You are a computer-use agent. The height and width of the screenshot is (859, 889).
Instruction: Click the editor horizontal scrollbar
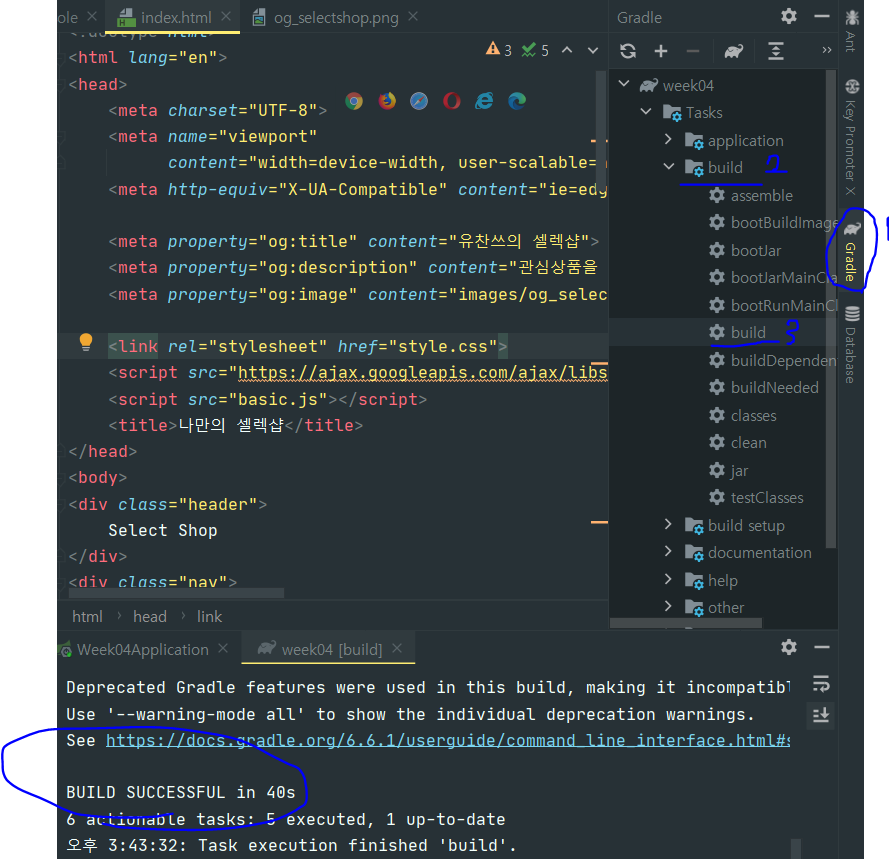[x=176, y=593]
